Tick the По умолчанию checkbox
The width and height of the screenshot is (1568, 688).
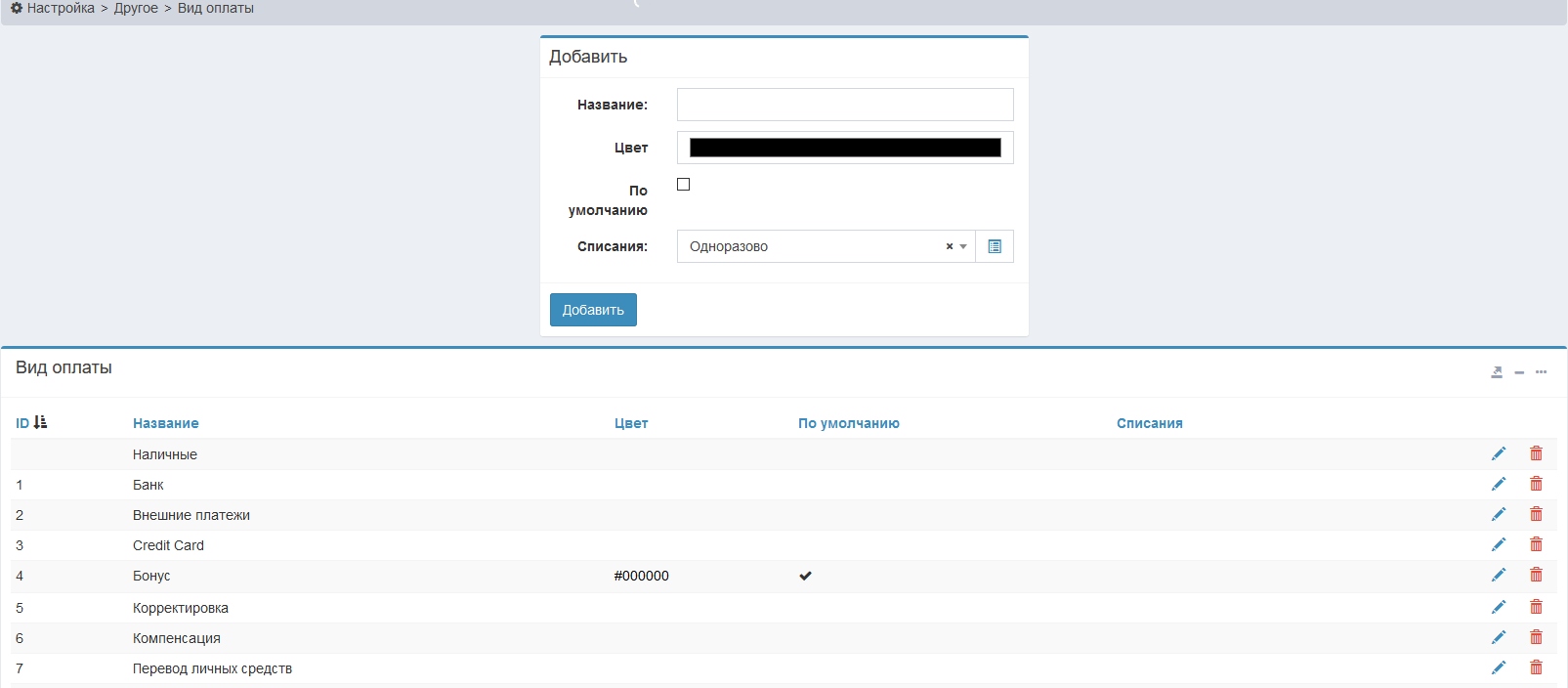coord(684,185)
